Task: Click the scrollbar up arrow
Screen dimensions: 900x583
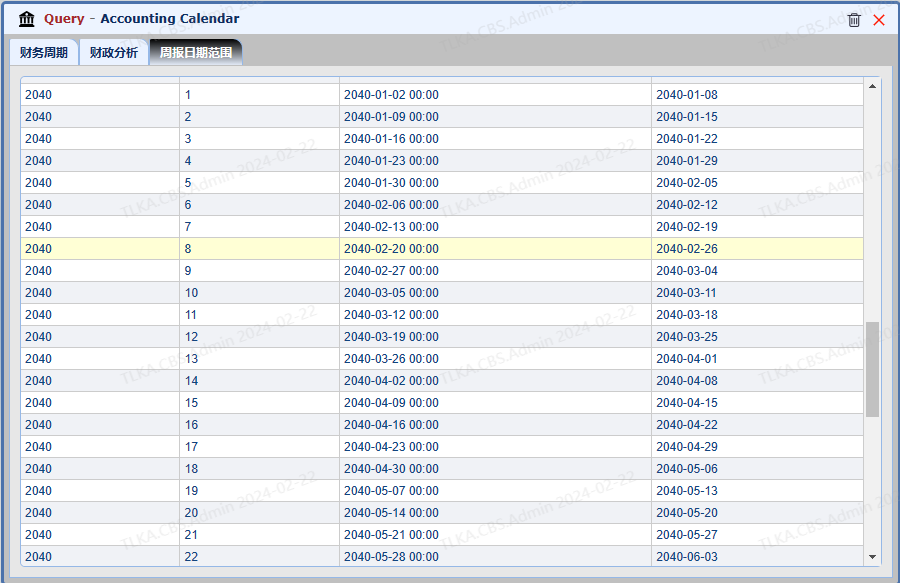Action: [872, 86]
